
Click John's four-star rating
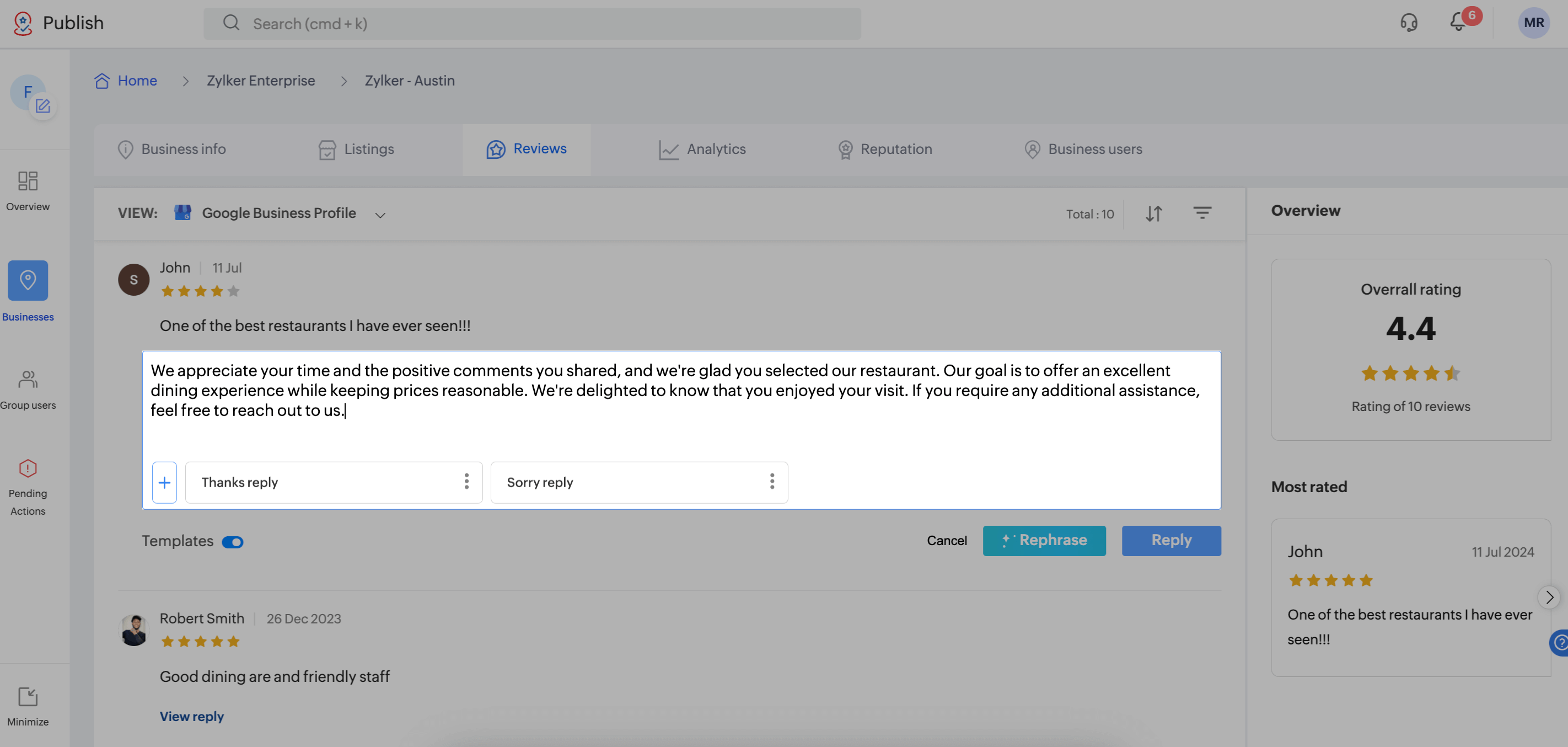tap(200, 291)
